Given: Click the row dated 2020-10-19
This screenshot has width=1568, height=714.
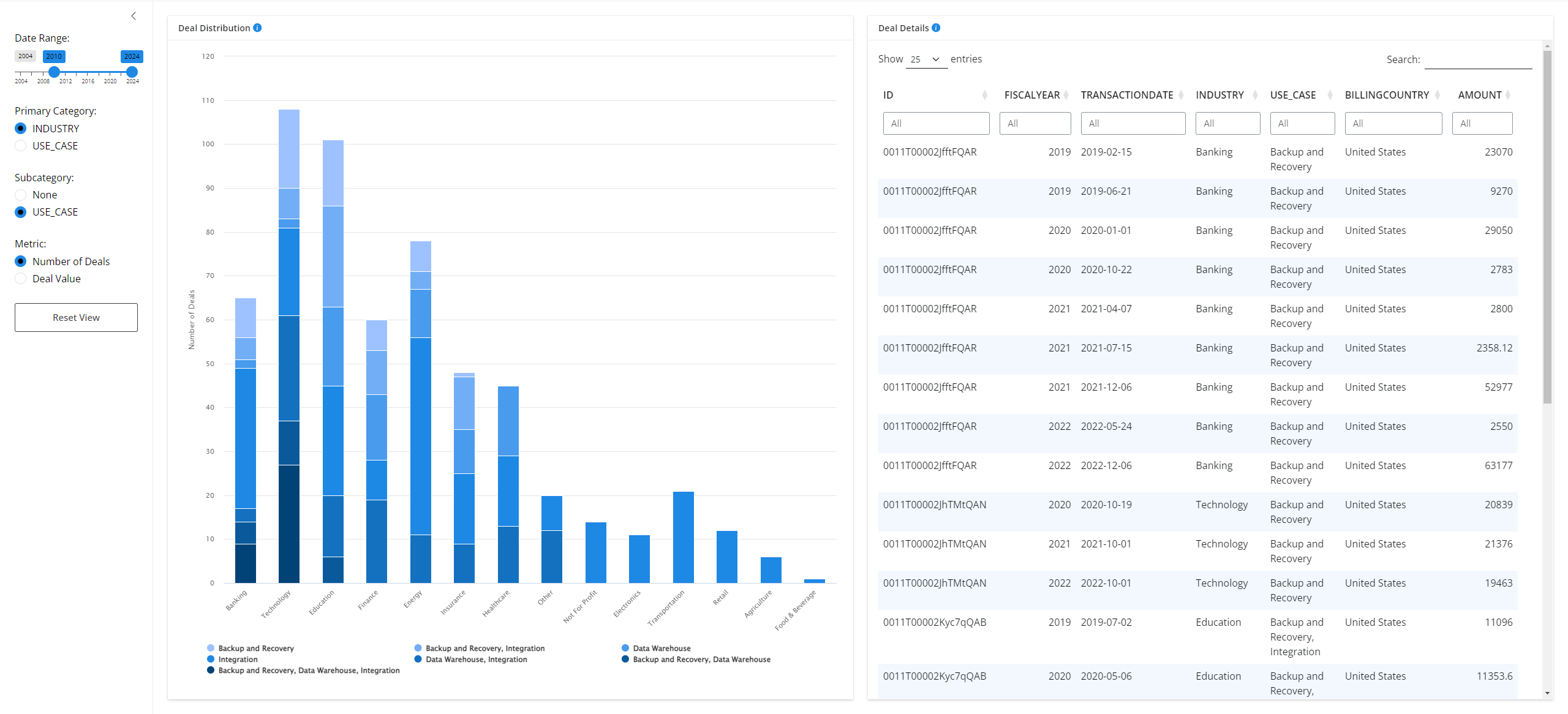Looking at the screenshot, I should point(1197,512).
